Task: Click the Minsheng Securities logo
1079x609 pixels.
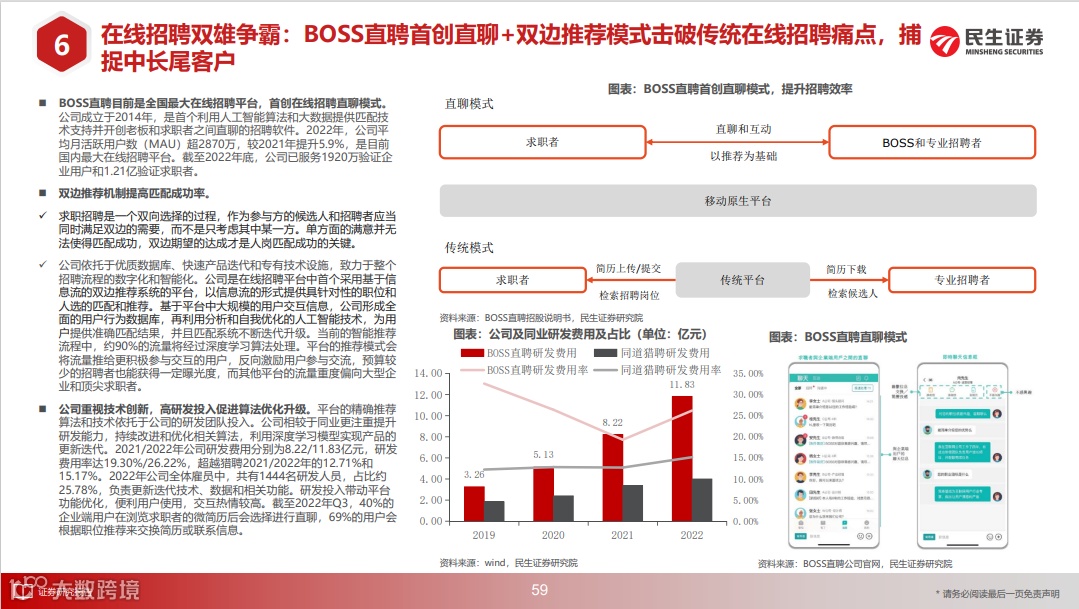Action: (x=987, y=41)
